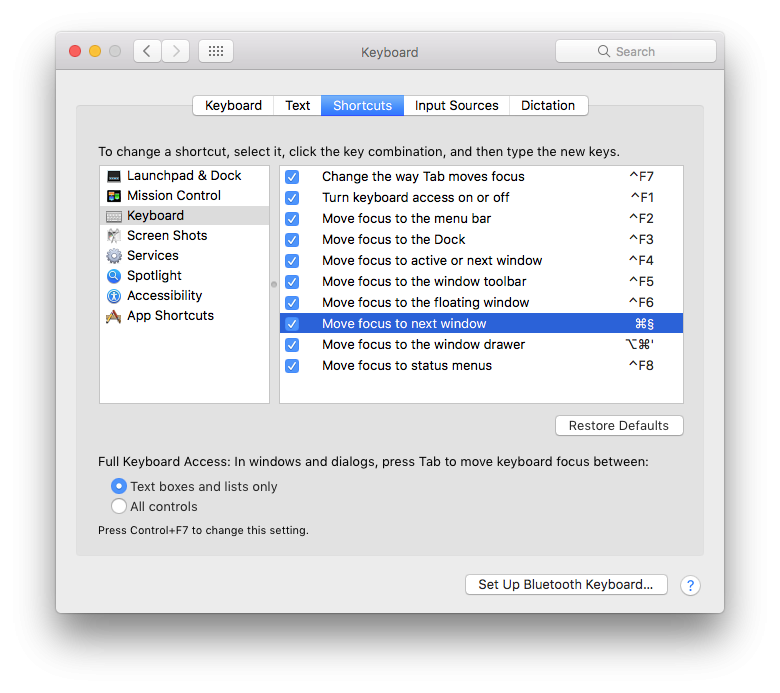Uncheck Move focus to the Dock

click(292, 240)
